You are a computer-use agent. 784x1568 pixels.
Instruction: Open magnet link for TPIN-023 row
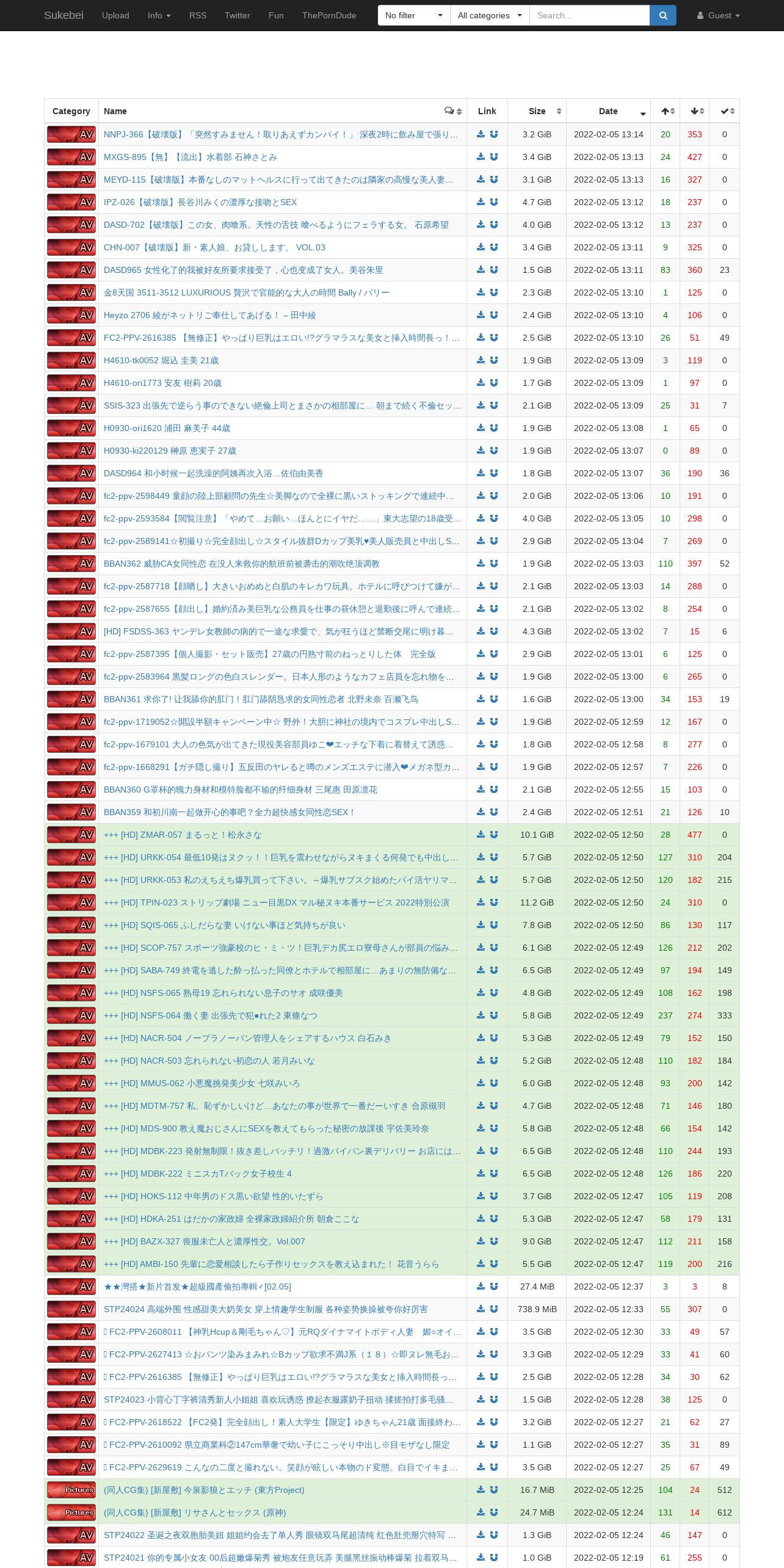[x=494, y=902]
